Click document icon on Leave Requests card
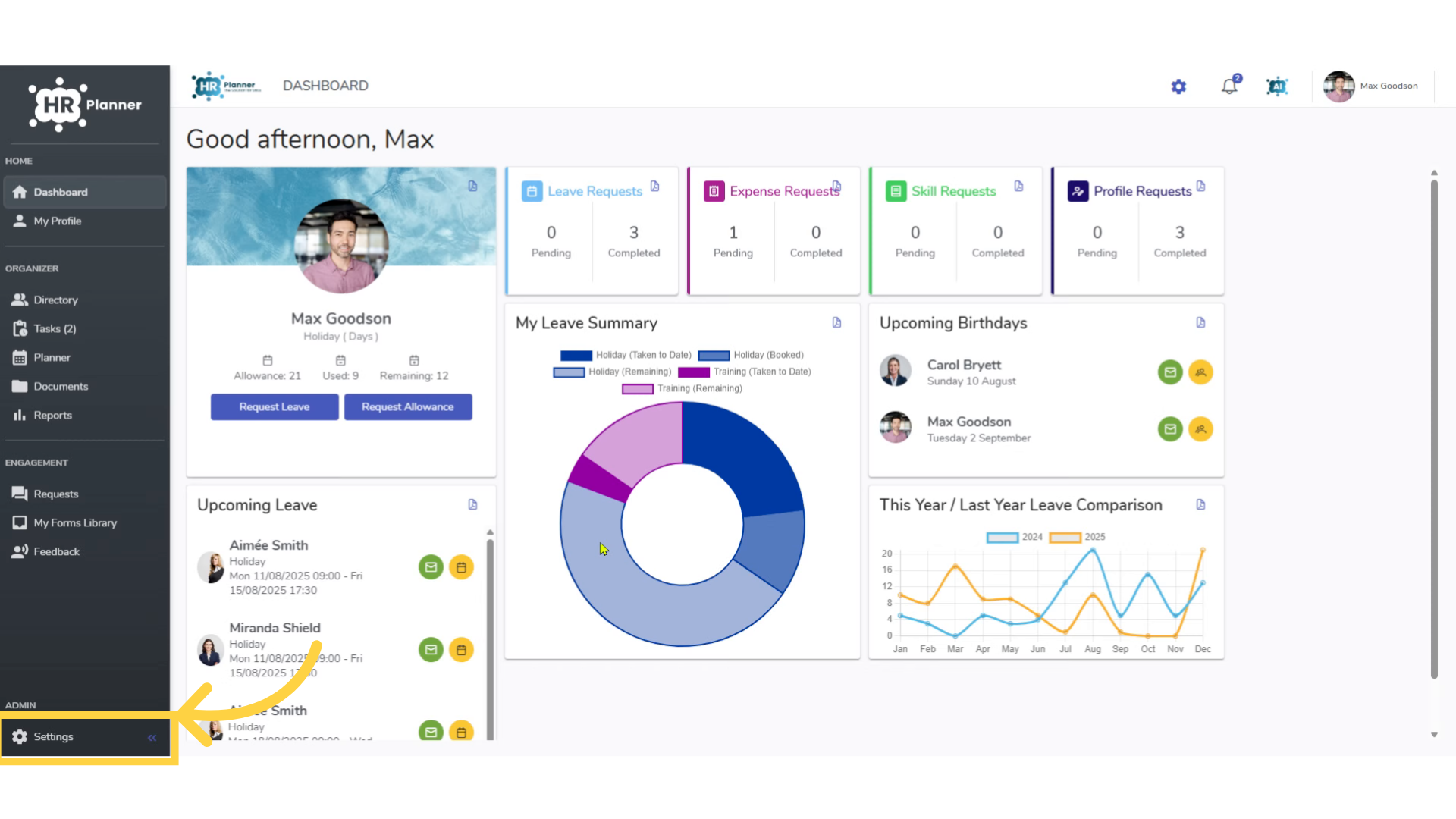Image resolution: width=1456 pixels, height=819 pixels. click(x=655, y=187)
